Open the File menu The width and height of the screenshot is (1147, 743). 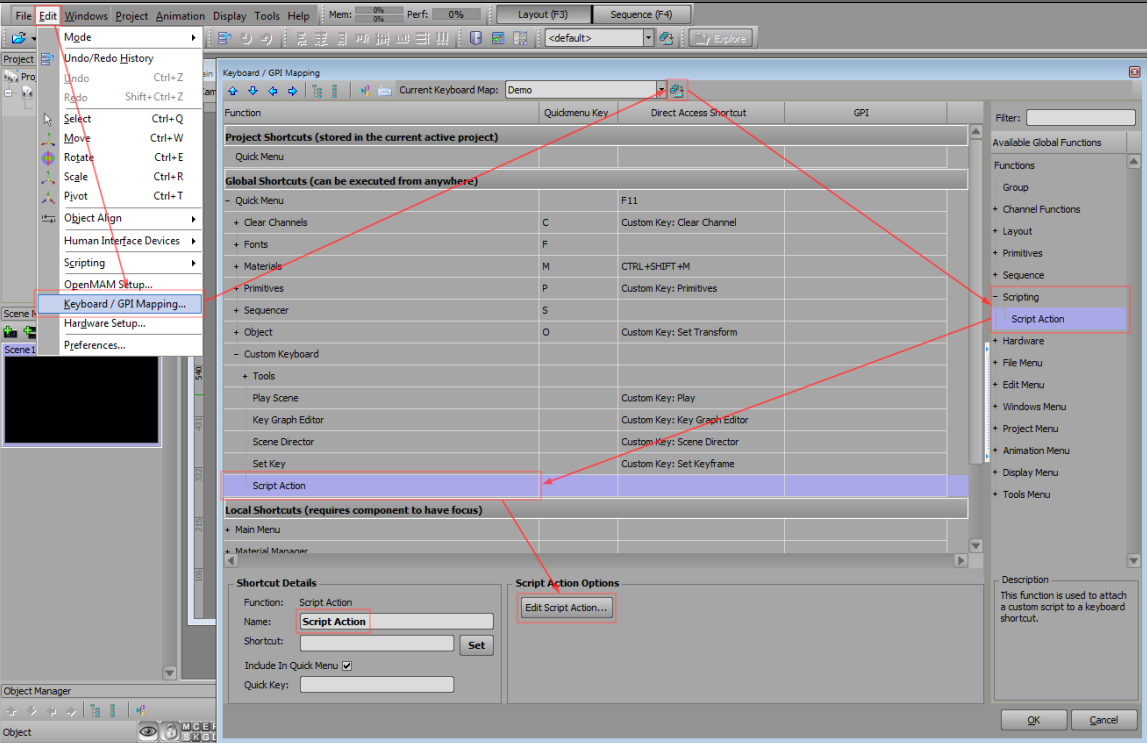[x=23, y=15]
